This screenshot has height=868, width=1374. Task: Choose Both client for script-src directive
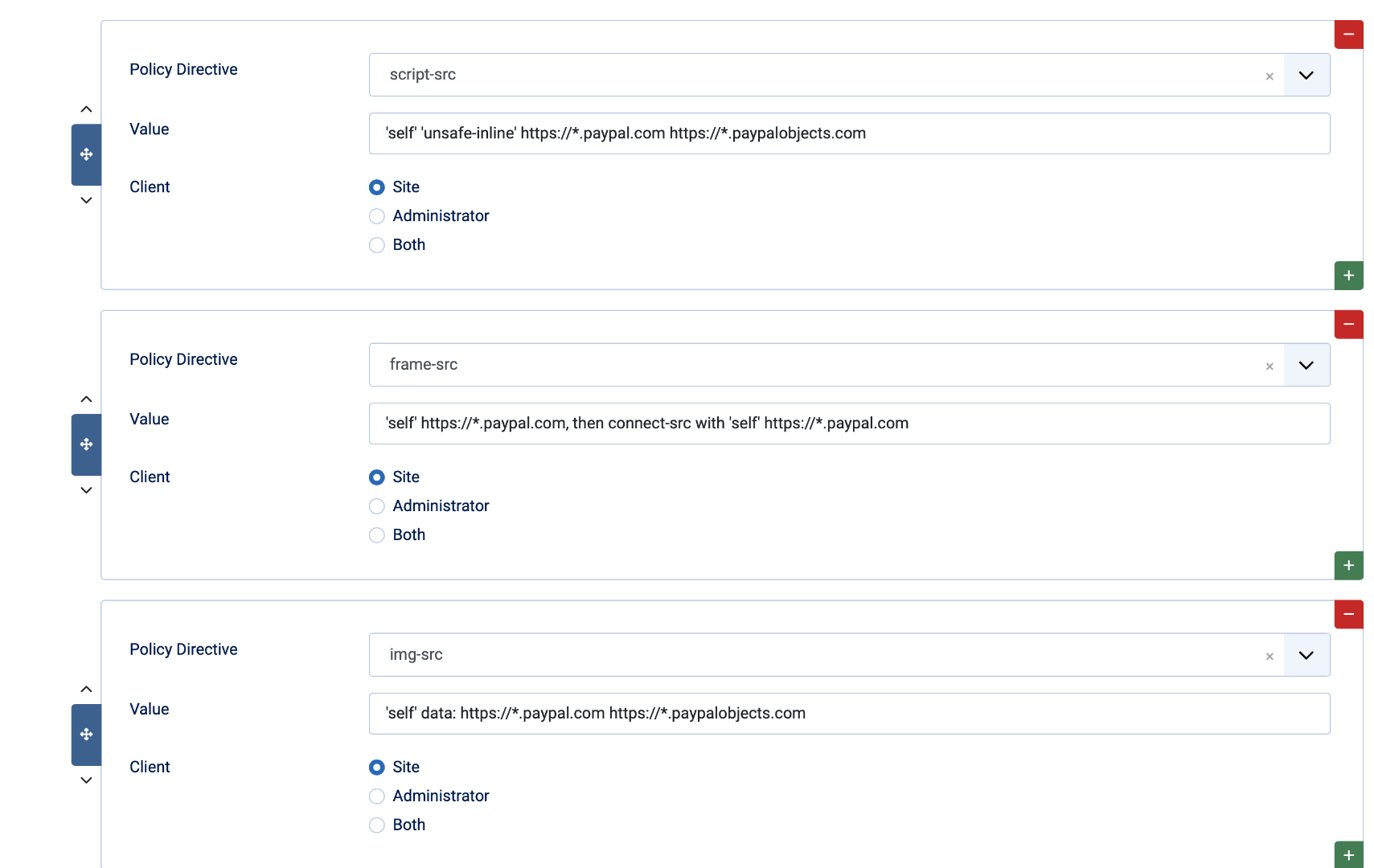(x=376, y=245)
